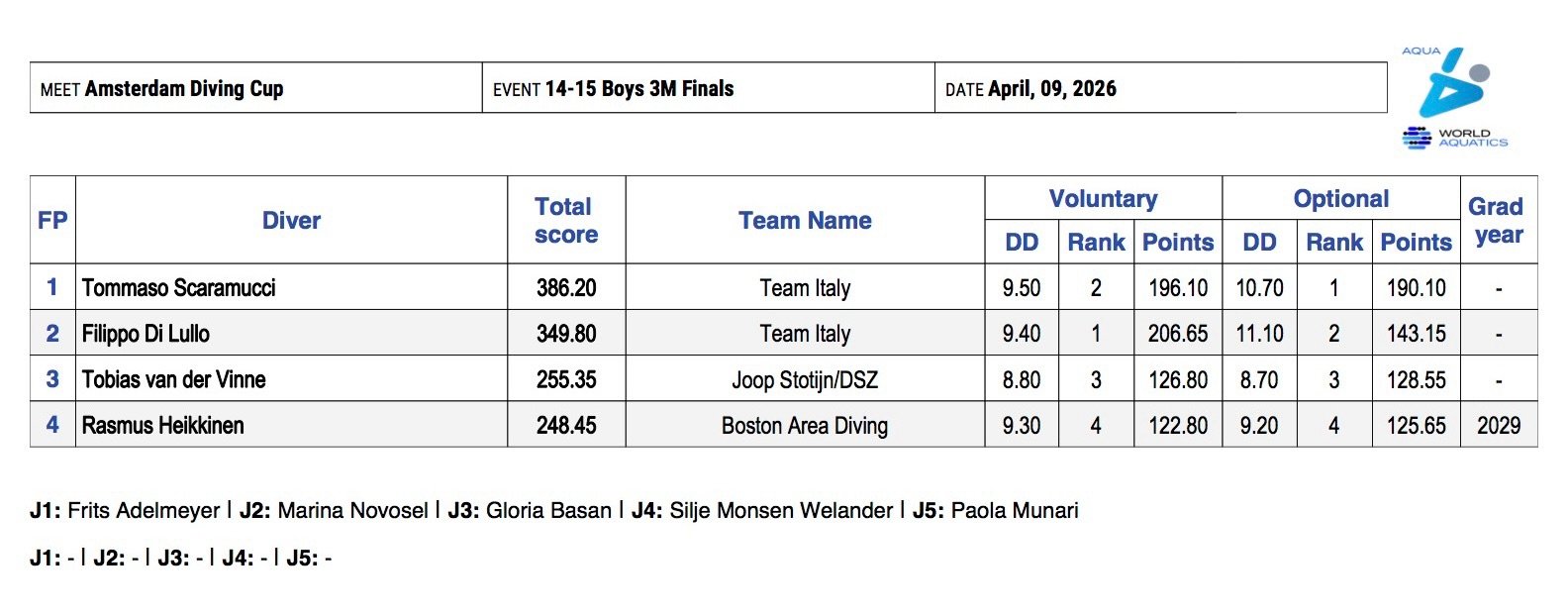Select the 386.20 total score cell

point(566,288)
